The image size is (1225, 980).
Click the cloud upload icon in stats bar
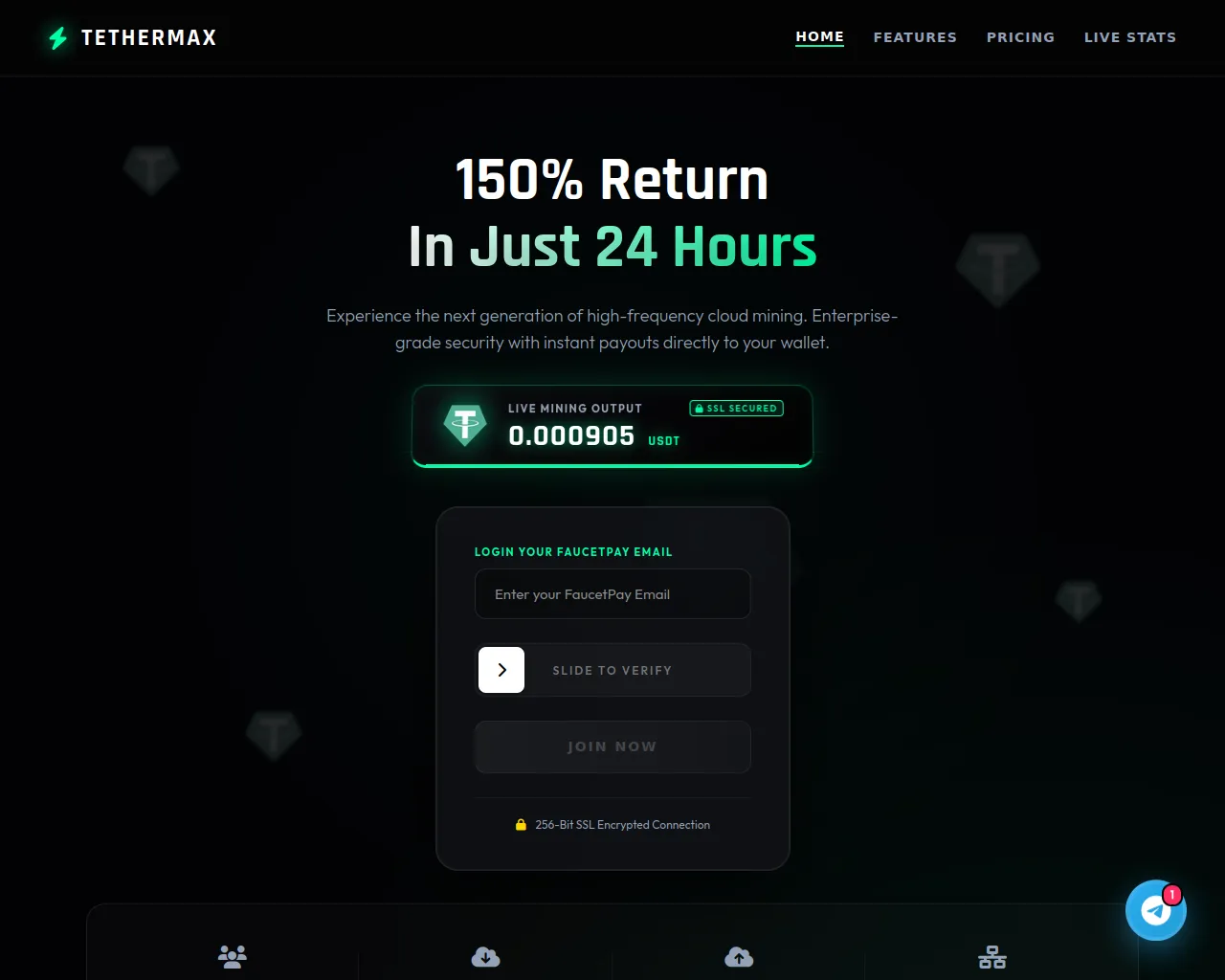(x=739, y=956)
